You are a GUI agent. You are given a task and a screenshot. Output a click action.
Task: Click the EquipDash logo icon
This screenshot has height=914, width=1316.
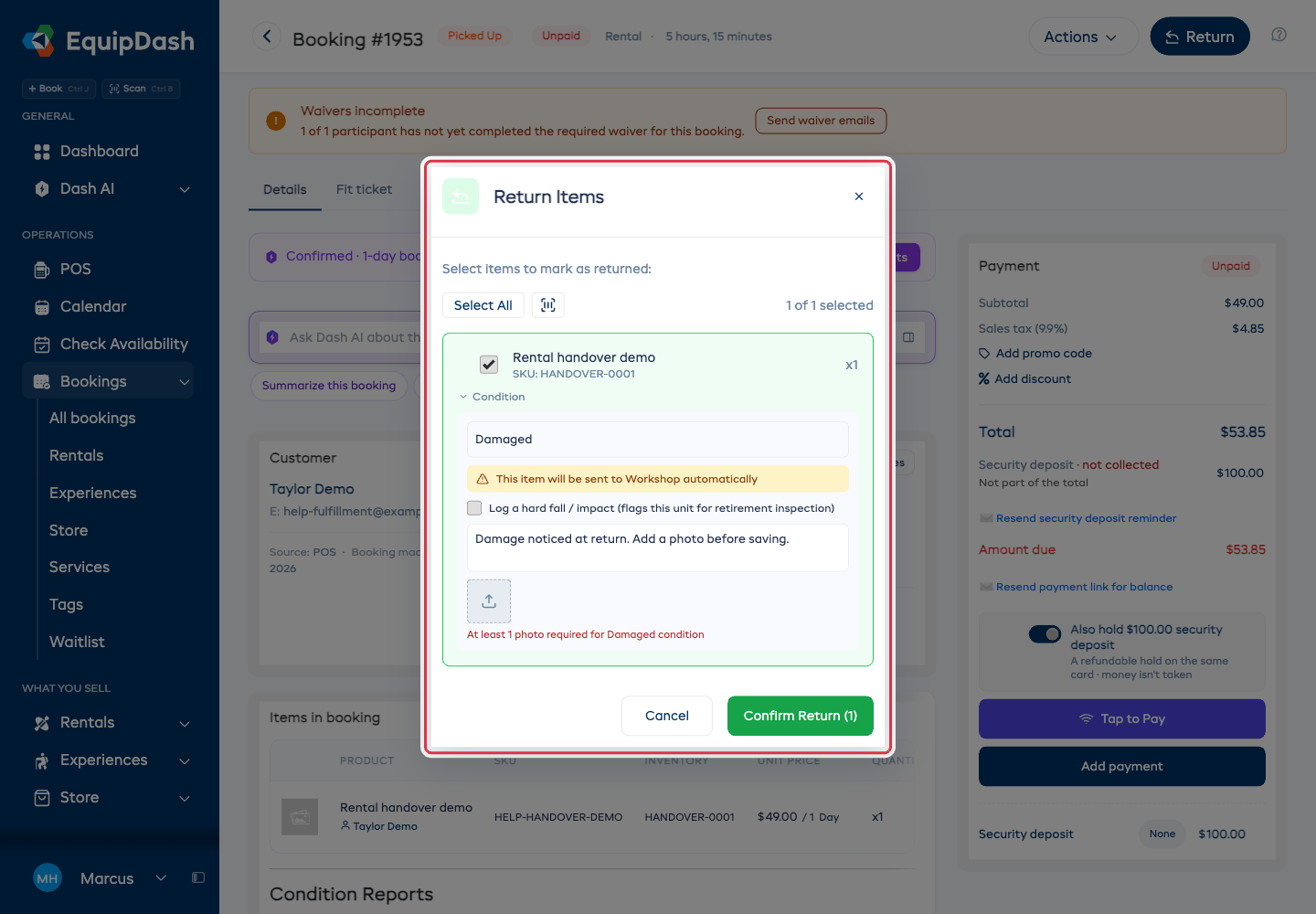(38, 41)
